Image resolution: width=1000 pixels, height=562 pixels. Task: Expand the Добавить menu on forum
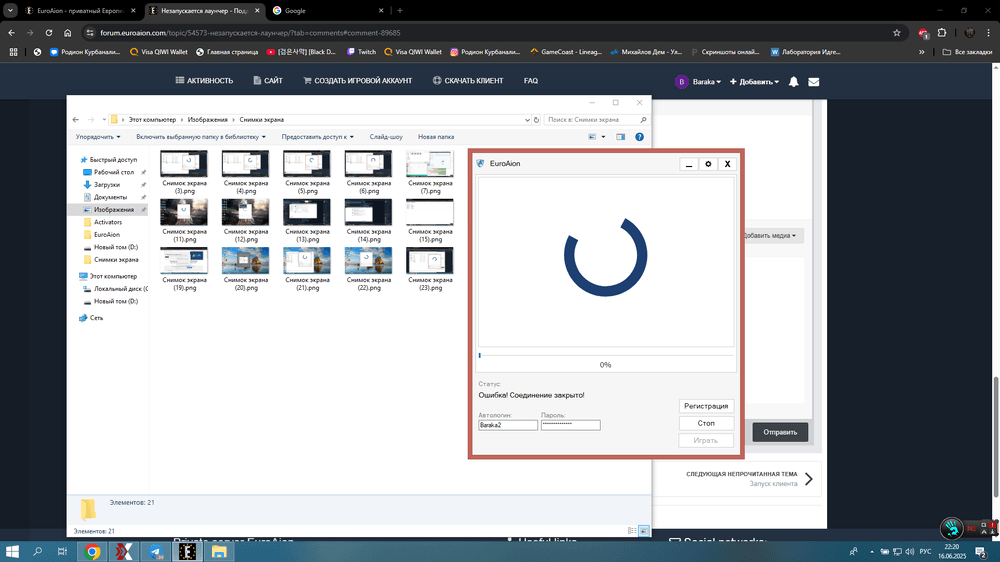pos(756,81)
